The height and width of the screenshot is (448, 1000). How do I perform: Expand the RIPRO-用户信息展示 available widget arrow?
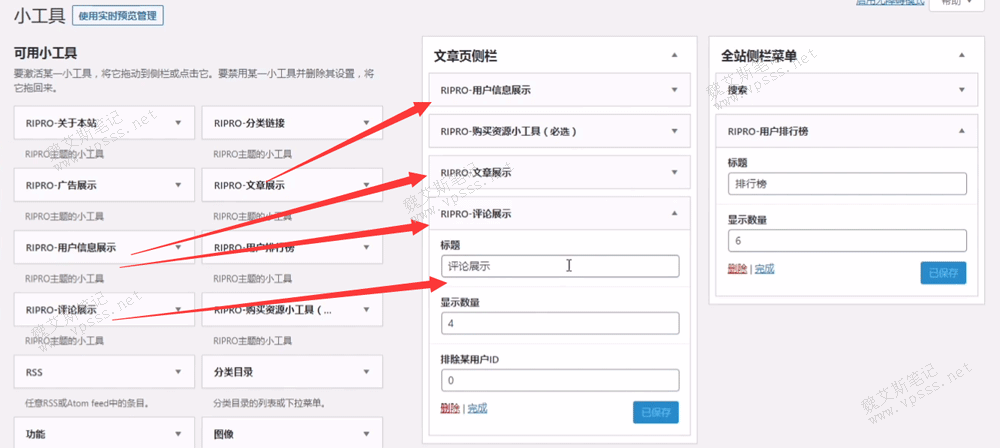coord(178,248)
